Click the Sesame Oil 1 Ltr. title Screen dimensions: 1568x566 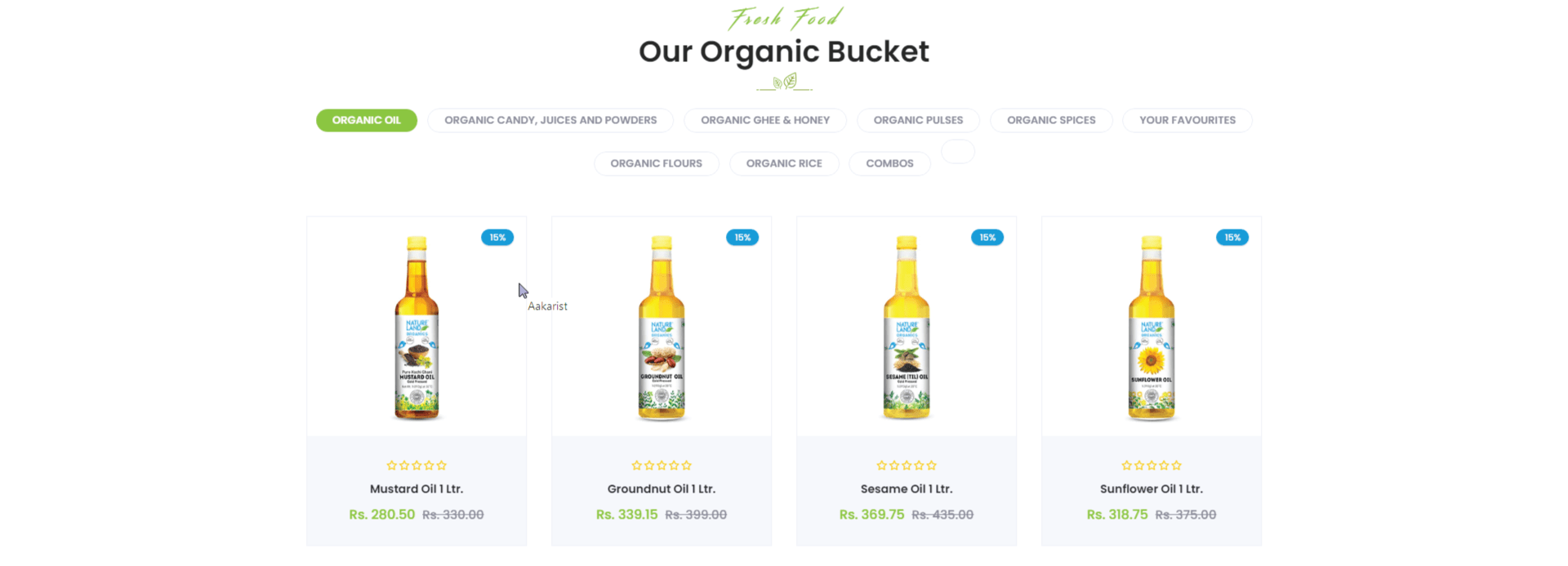(x=906, y=489)
